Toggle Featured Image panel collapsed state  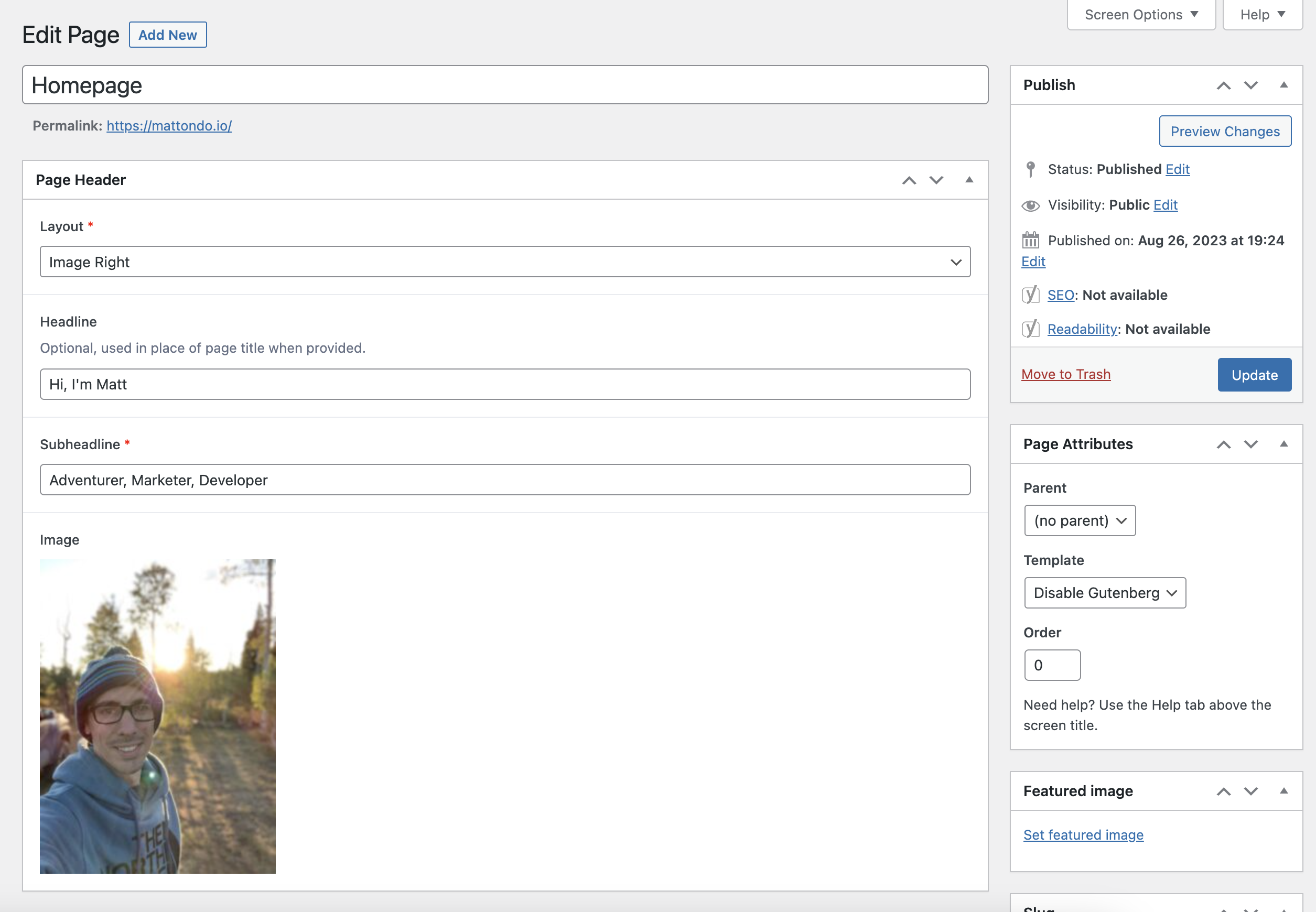(x=1283, y=791)
